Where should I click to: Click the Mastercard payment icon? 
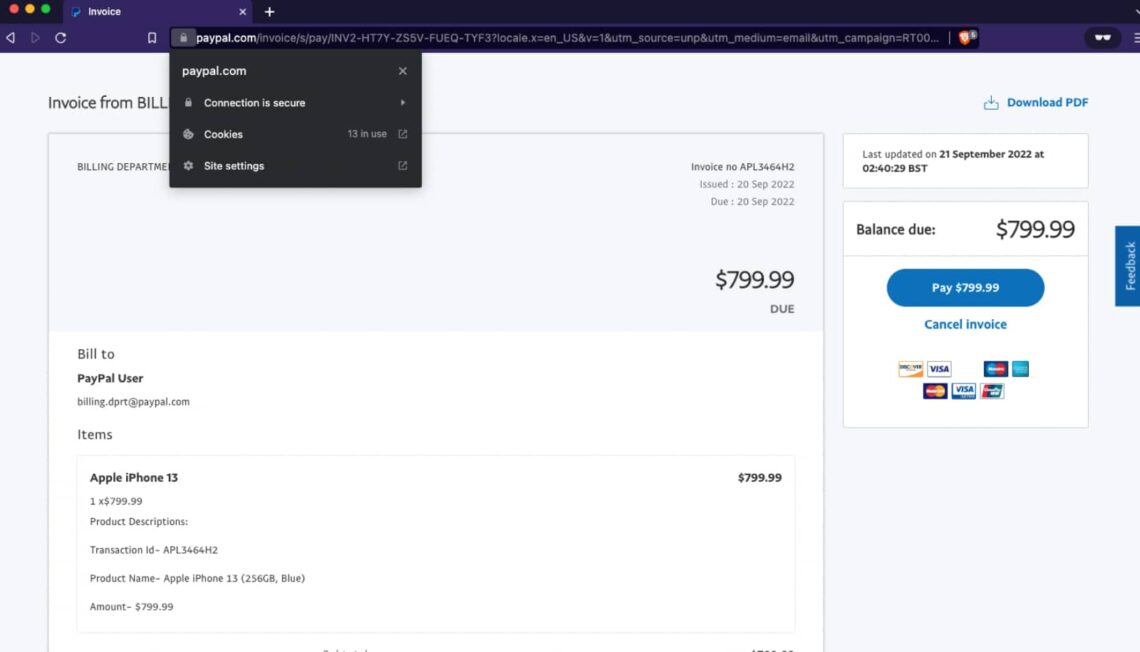[934, 390]
